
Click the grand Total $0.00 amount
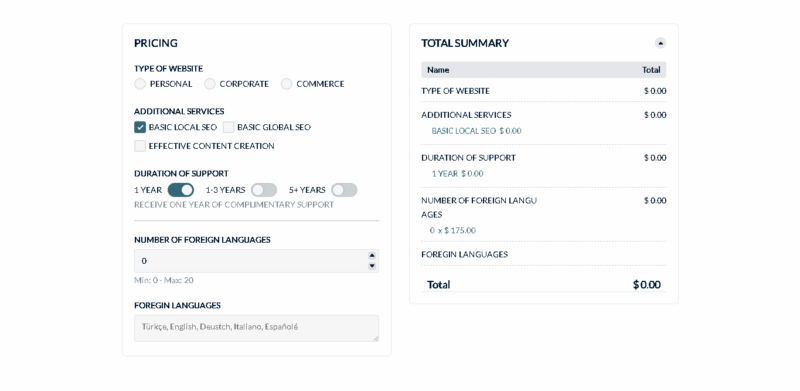pyautogui.click(x=646, y=284)
